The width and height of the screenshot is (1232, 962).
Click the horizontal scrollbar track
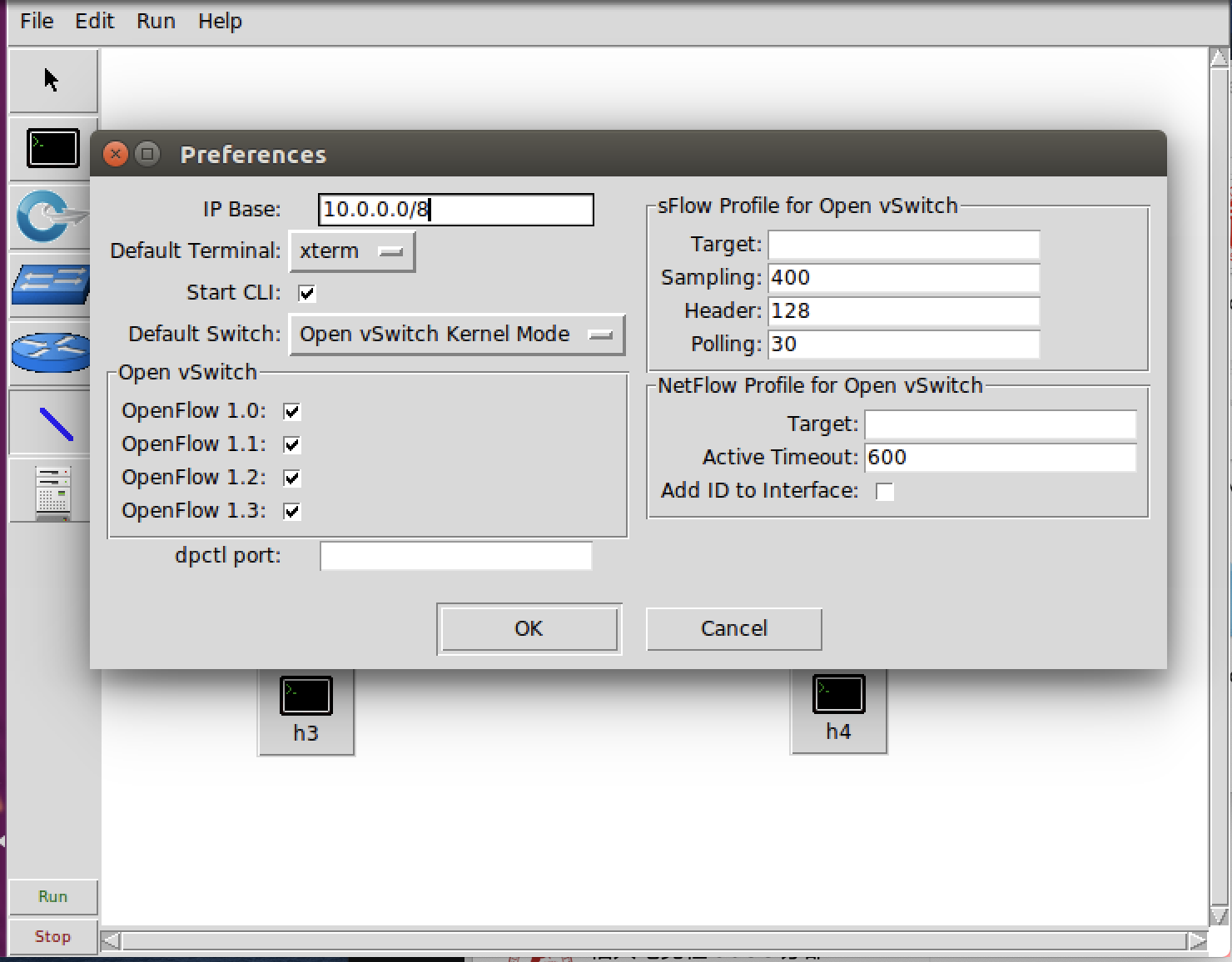[654, 941]
